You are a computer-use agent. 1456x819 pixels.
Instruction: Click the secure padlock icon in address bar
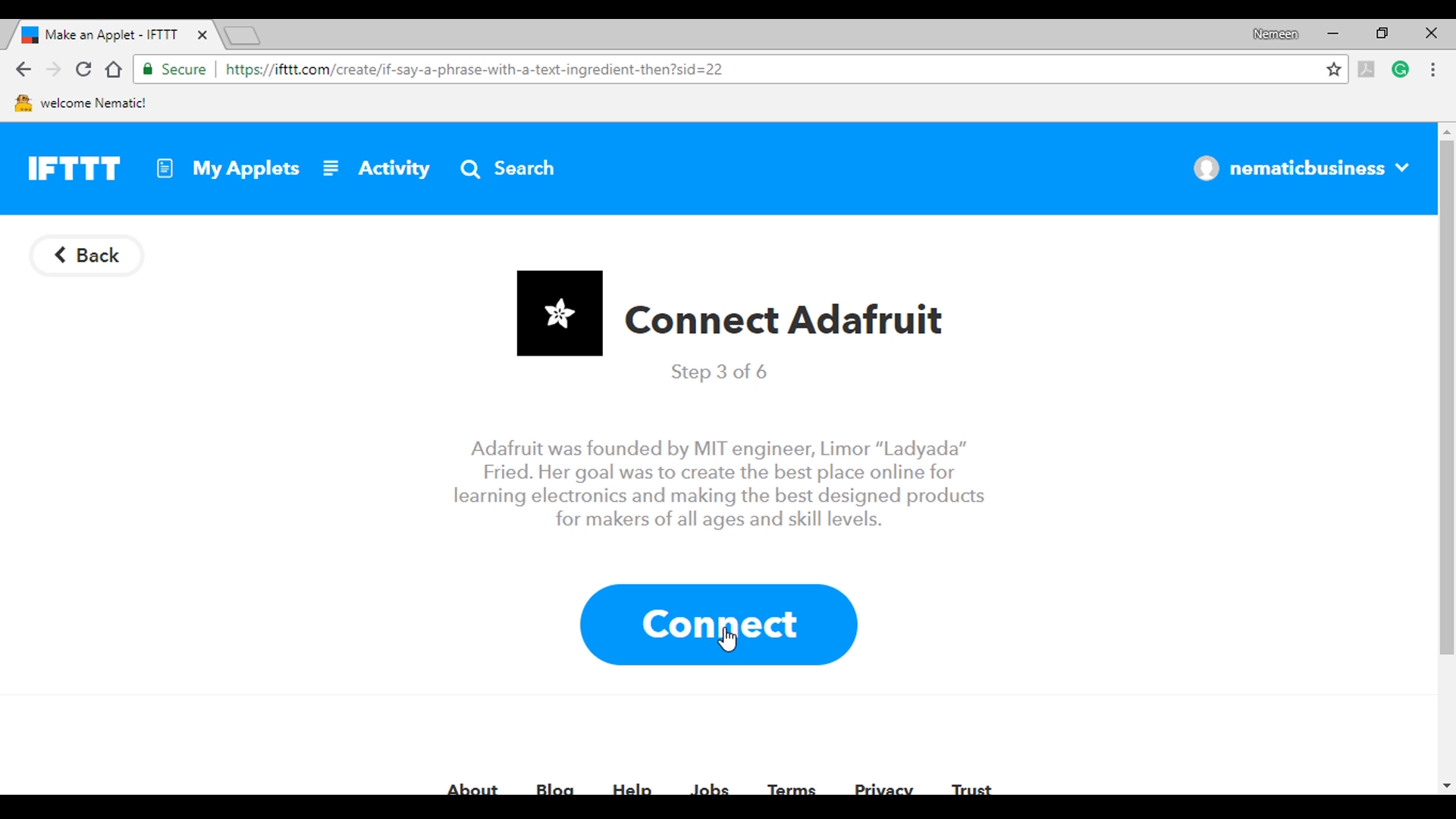coord(149,69)
